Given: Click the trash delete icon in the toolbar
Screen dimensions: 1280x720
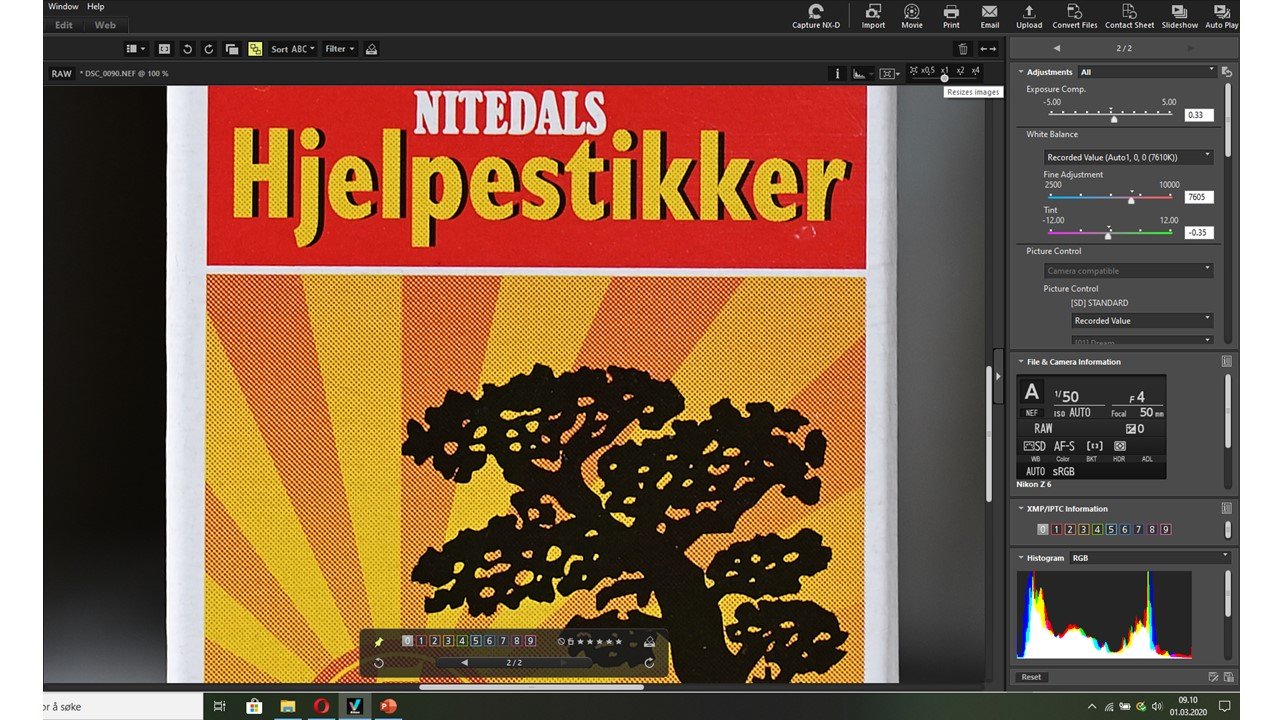Looking at the screenshot, I should [x=963, y=49].
